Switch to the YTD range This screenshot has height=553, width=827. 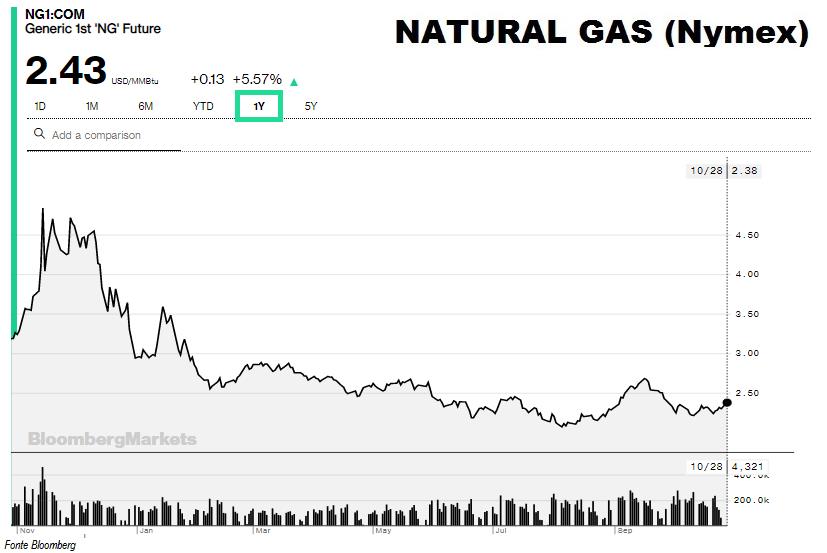pos(203,106)
